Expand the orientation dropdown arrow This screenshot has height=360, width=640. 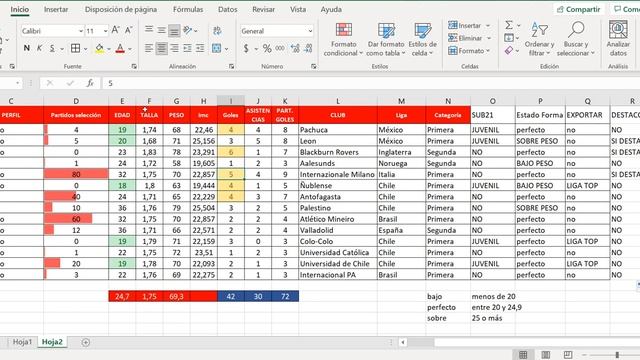196,31
